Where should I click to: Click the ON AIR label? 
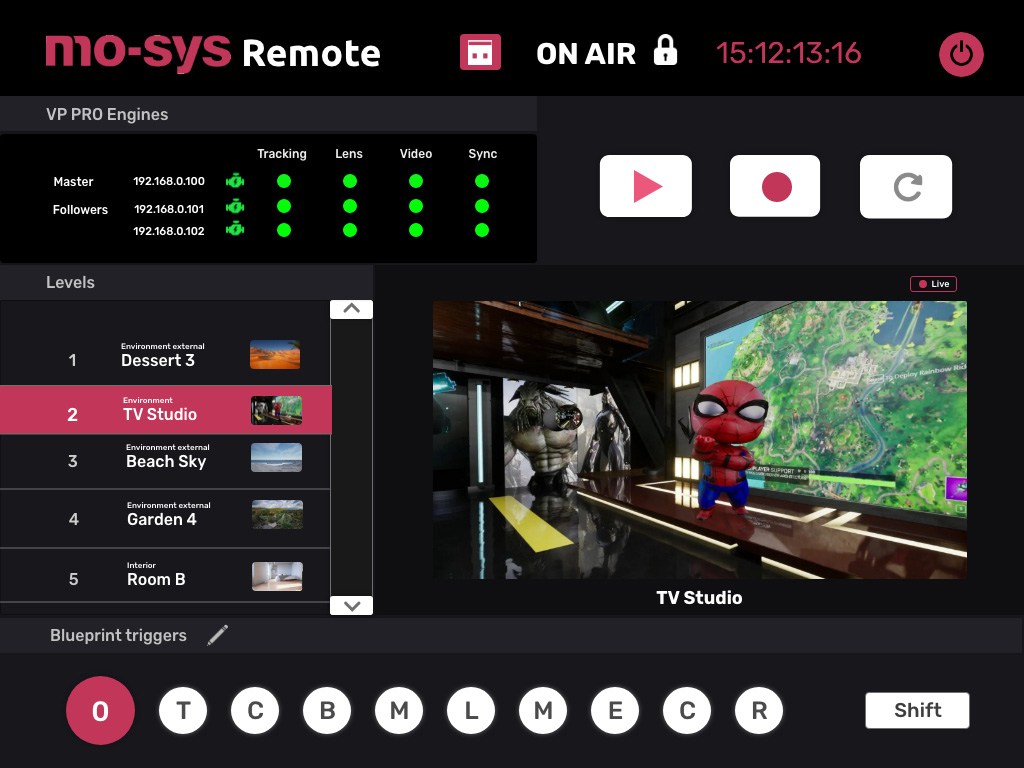(586, 54)
